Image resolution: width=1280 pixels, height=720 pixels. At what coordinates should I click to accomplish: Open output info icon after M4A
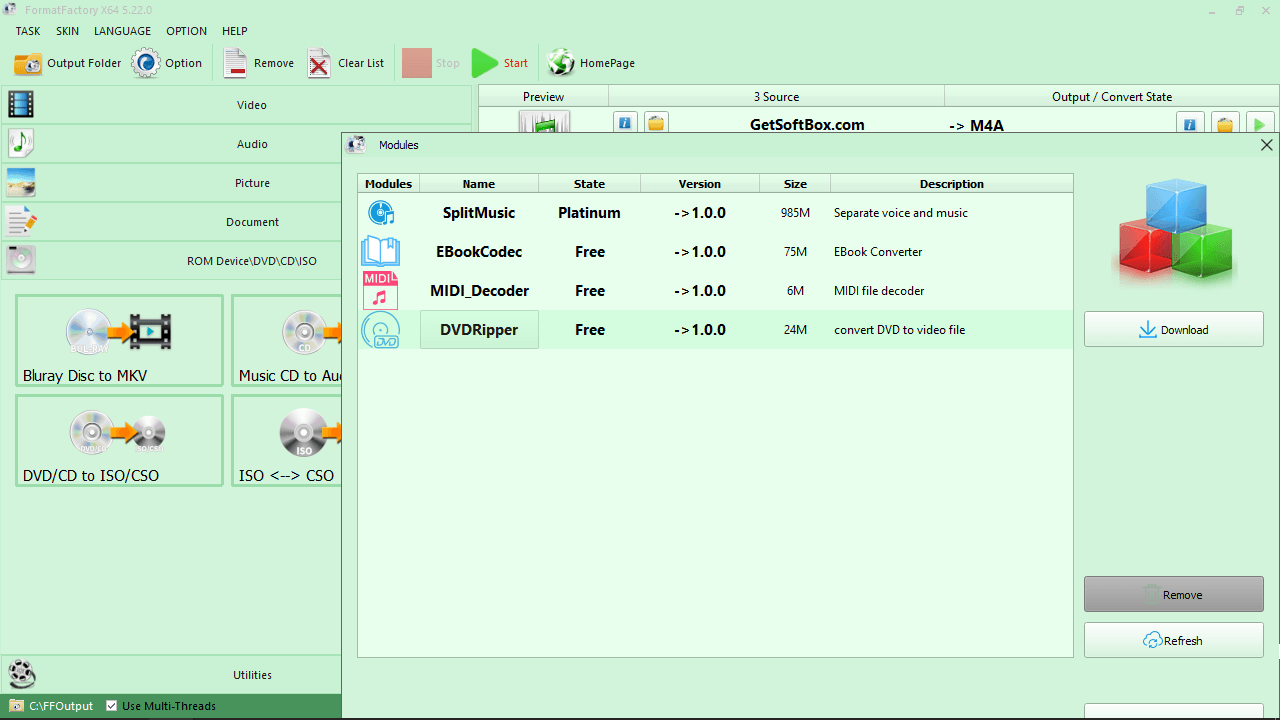click(1190, 124)
